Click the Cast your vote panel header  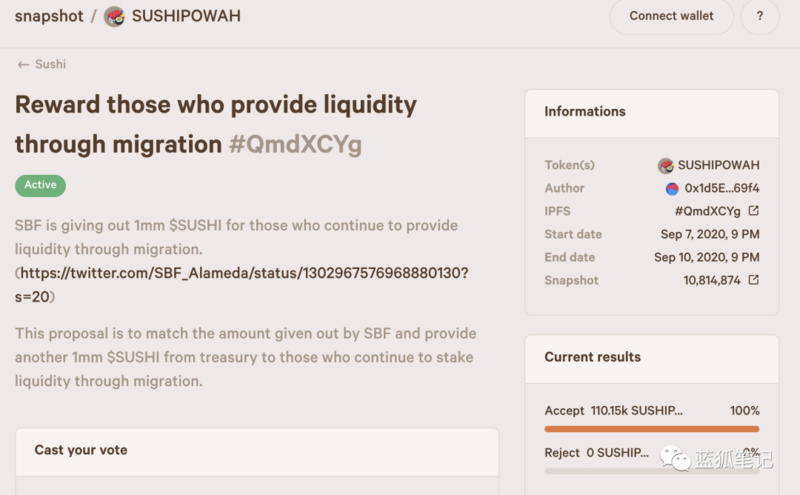click(x=257, y=451)
